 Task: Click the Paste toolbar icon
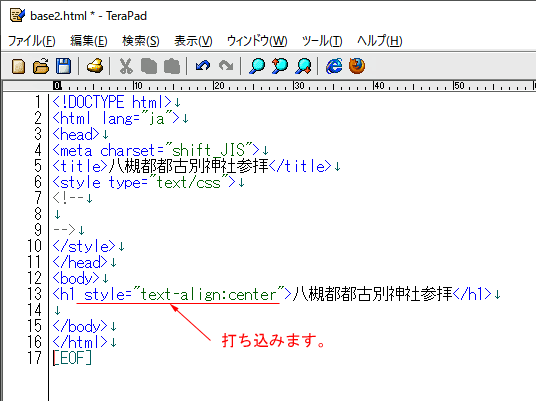coord(172,66)
